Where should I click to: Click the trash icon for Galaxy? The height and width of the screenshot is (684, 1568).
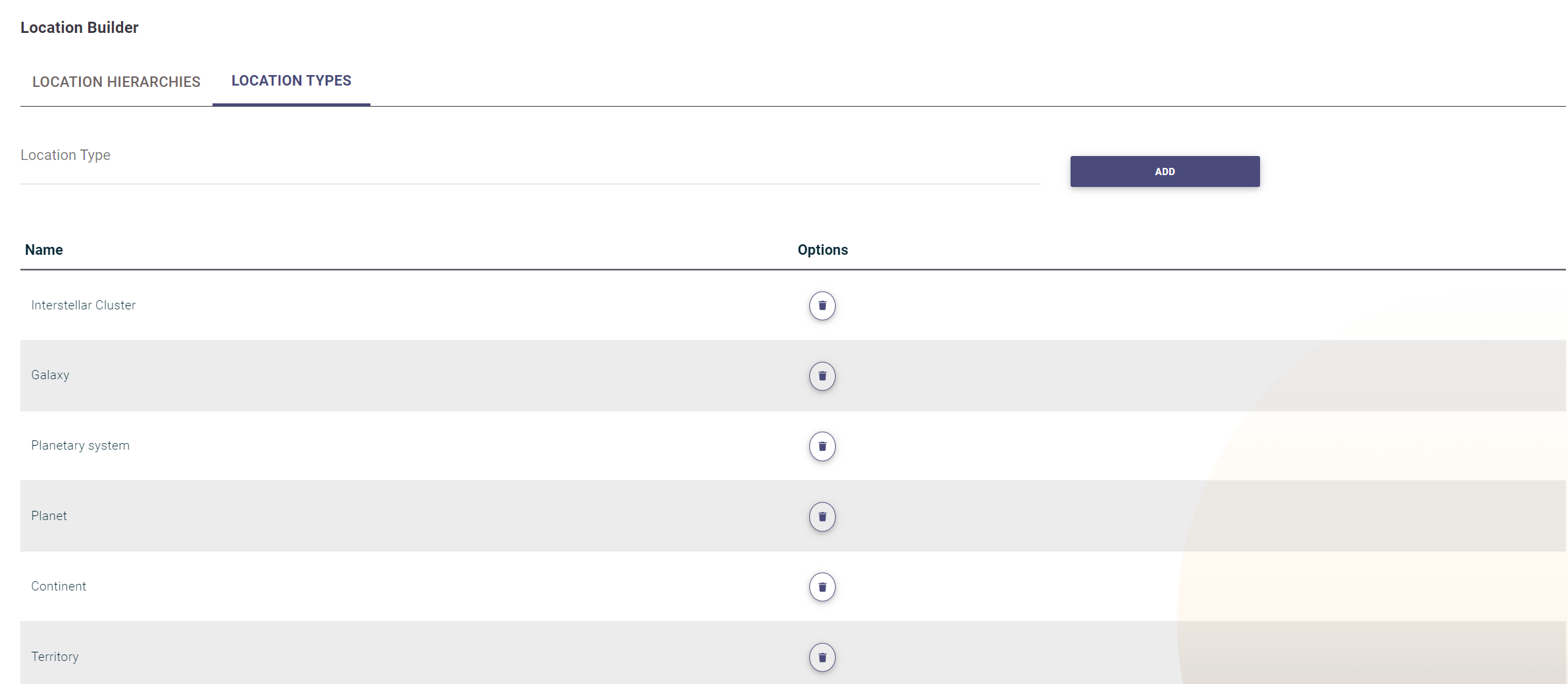click(x=822, y=376)
